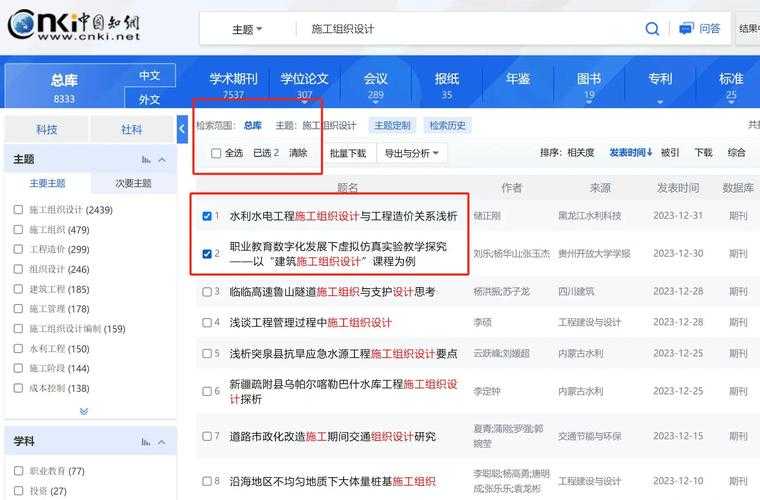Check result 3 checkbox
Screen dimensions: 760x500
click(x=207, y=292)
